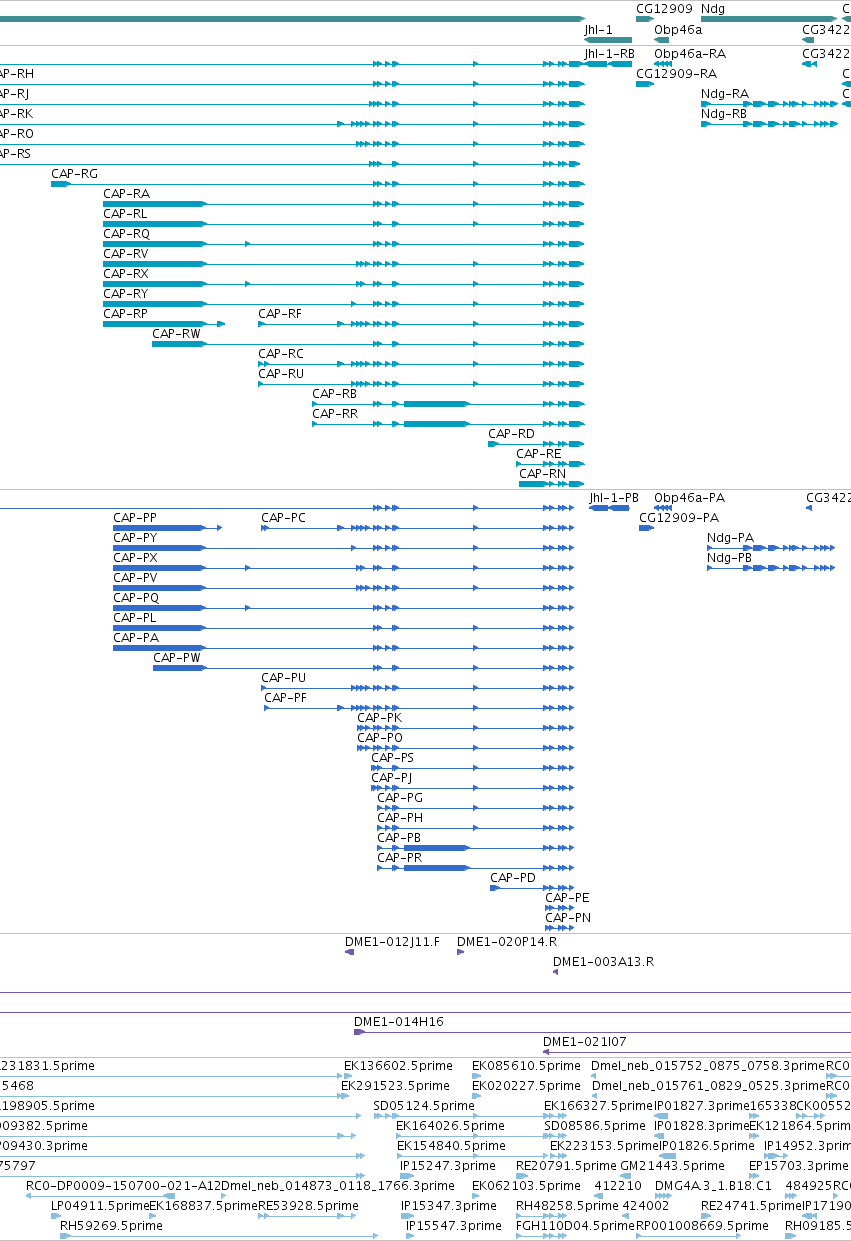
Task: Select protein CAP-PE
Action: 568,897
